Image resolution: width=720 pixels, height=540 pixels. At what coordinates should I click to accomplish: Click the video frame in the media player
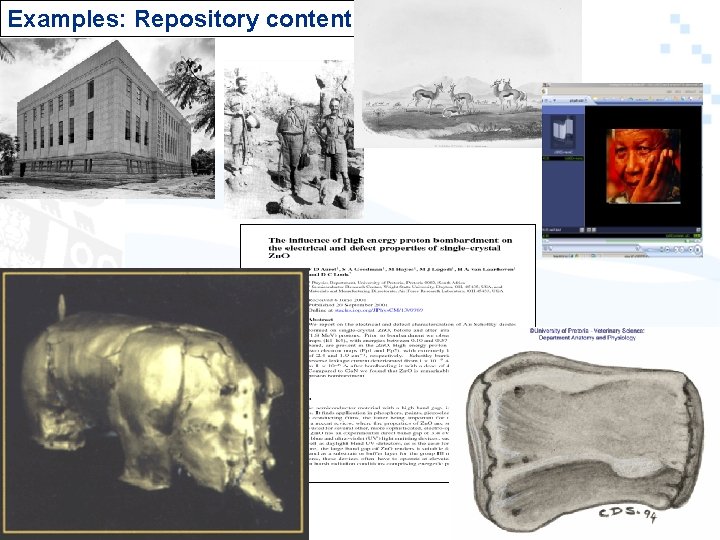point(643,166)
